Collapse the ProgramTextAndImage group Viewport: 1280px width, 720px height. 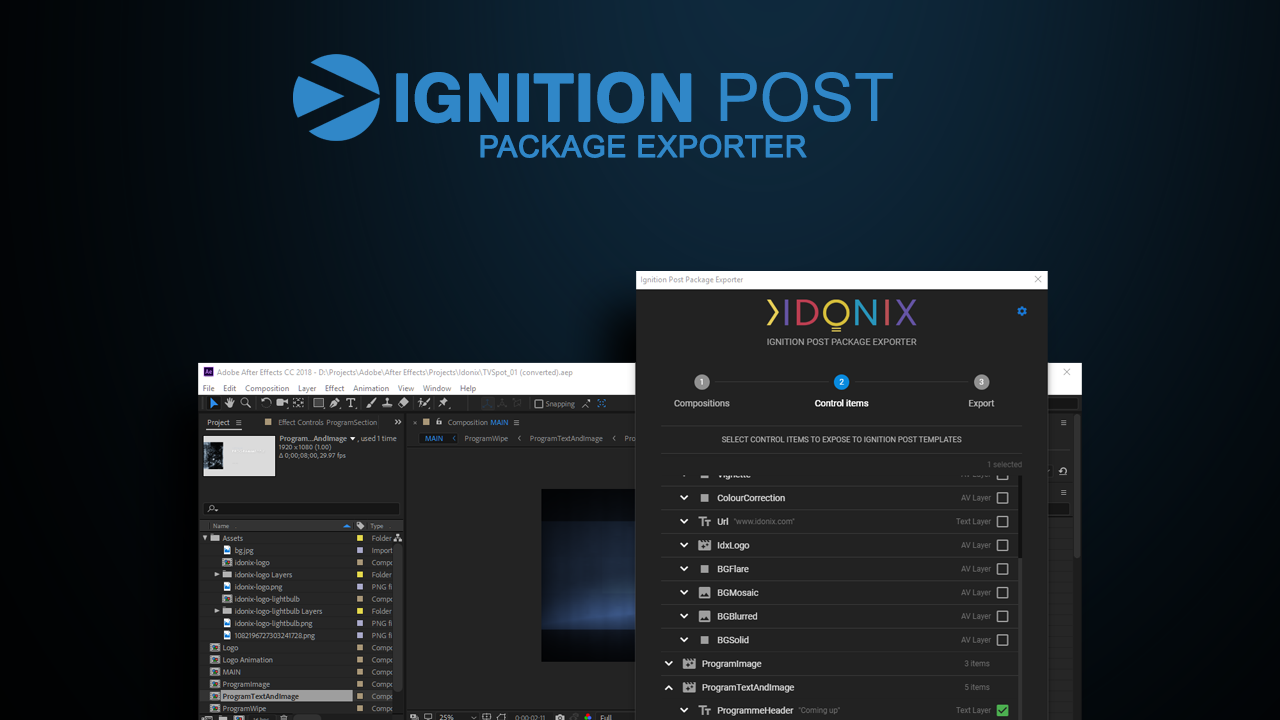coord(669,687)
